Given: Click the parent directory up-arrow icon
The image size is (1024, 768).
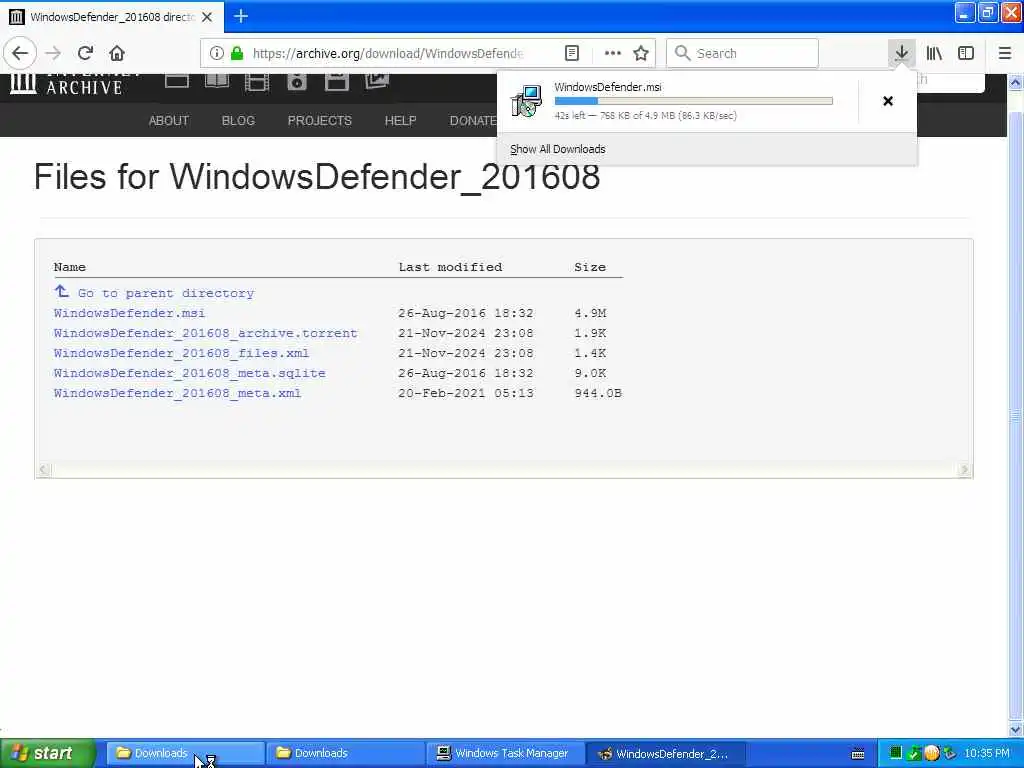Looking at the screenshot, I should (61, 291).
